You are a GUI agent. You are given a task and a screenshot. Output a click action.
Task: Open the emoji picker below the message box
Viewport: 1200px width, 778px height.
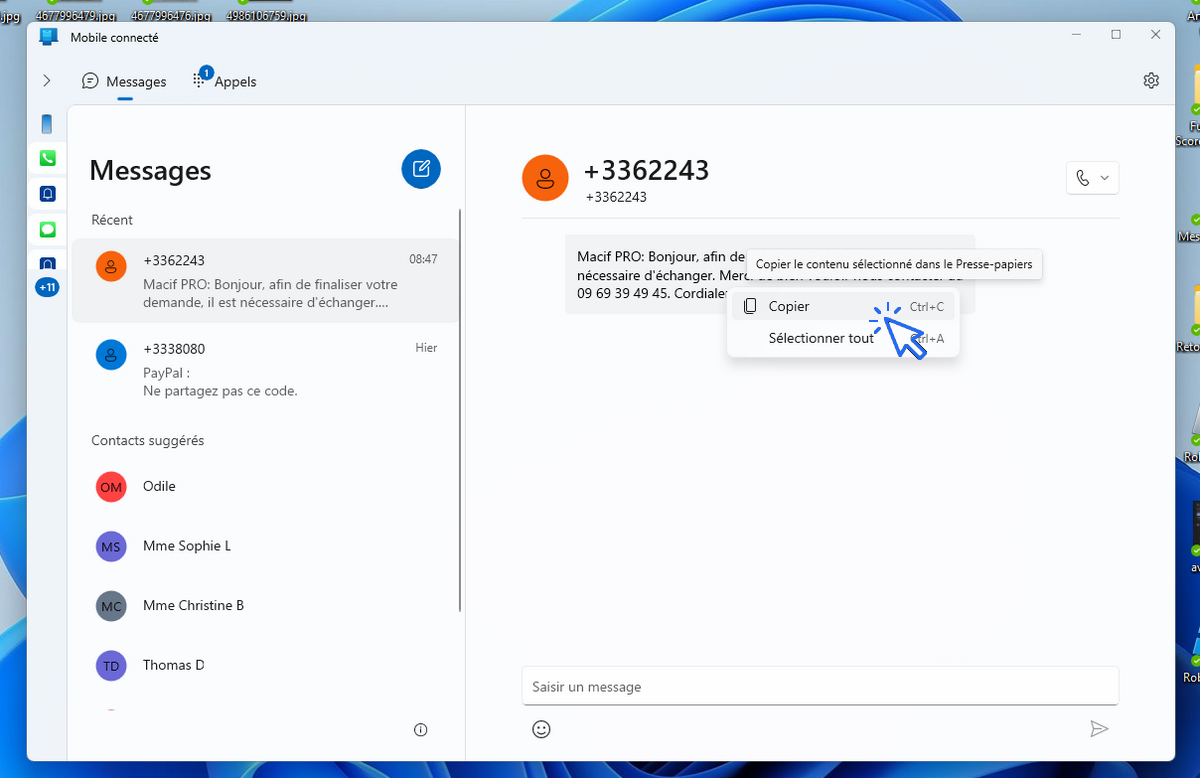pyautogui.click(x=541, y=729)
